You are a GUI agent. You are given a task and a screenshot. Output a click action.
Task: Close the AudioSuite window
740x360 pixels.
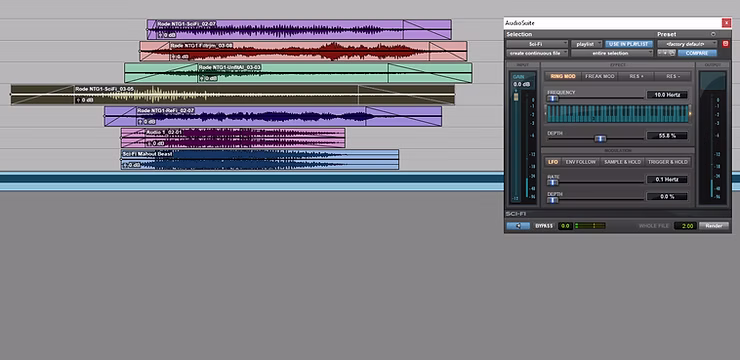[726, 23]
